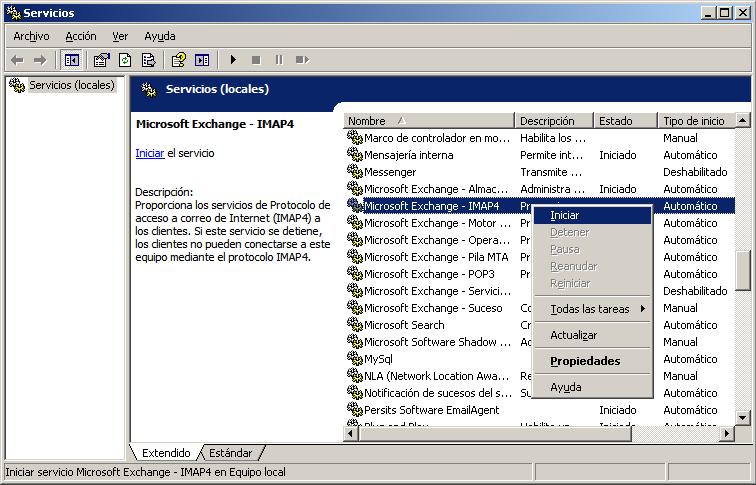Click the Help toolbar icon with question mark
The image size is (756, 485).
pos(179,60)
